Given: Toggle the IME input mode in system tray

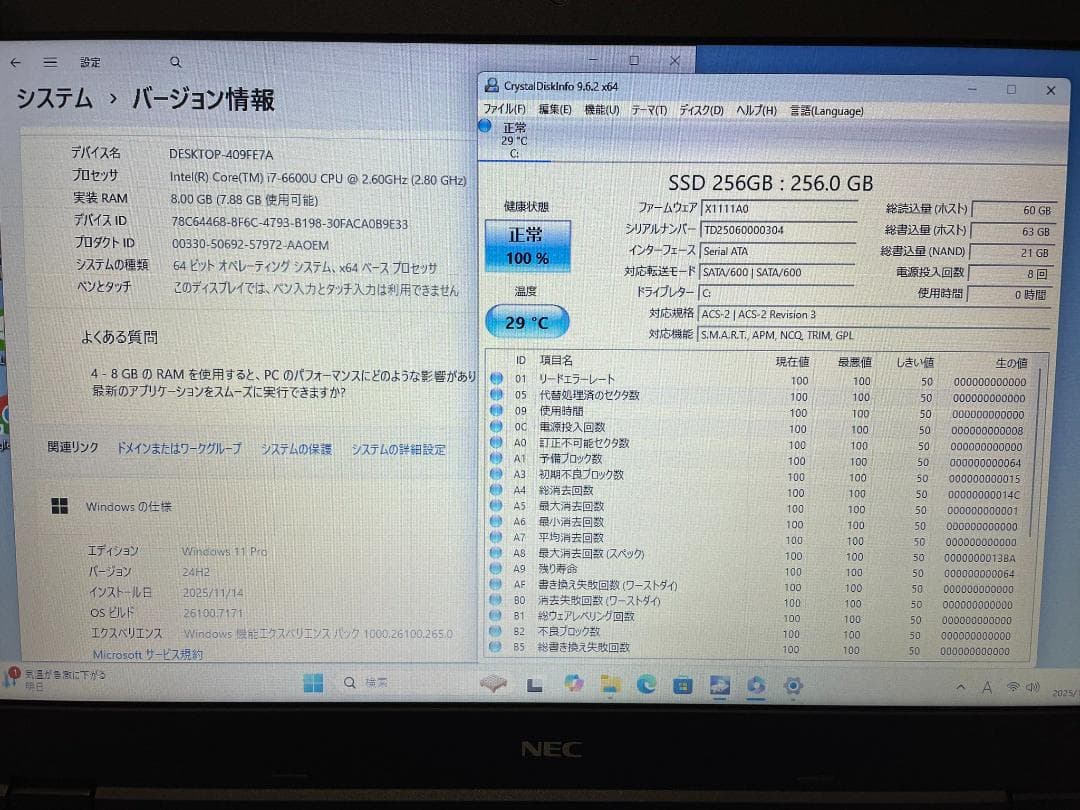Looking at the screenshot, I should click(985, 687).
